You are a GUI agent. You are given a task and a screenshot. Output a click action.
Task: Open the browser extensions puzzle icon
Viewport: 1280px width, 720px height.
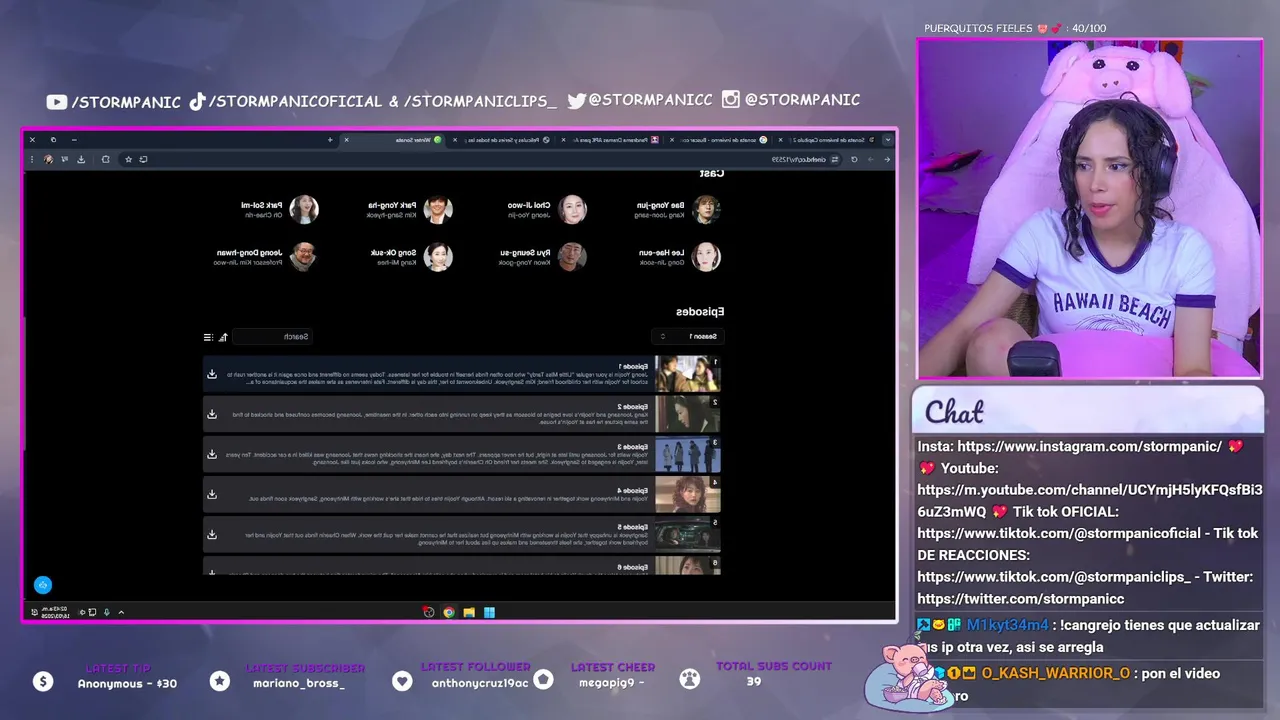105,159
